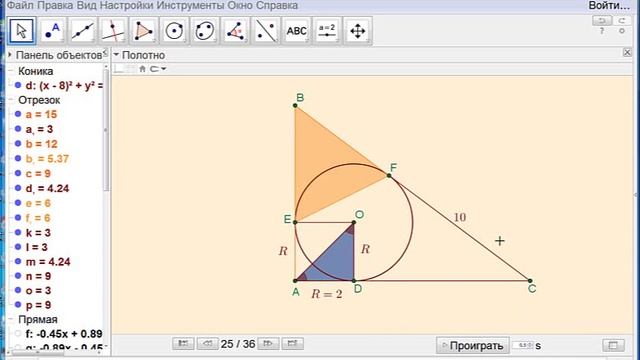Image resolution: width=640 pixels, height=360 pixels.
Task: Collapse the Отрезок category
Action: tap(11, 100)
